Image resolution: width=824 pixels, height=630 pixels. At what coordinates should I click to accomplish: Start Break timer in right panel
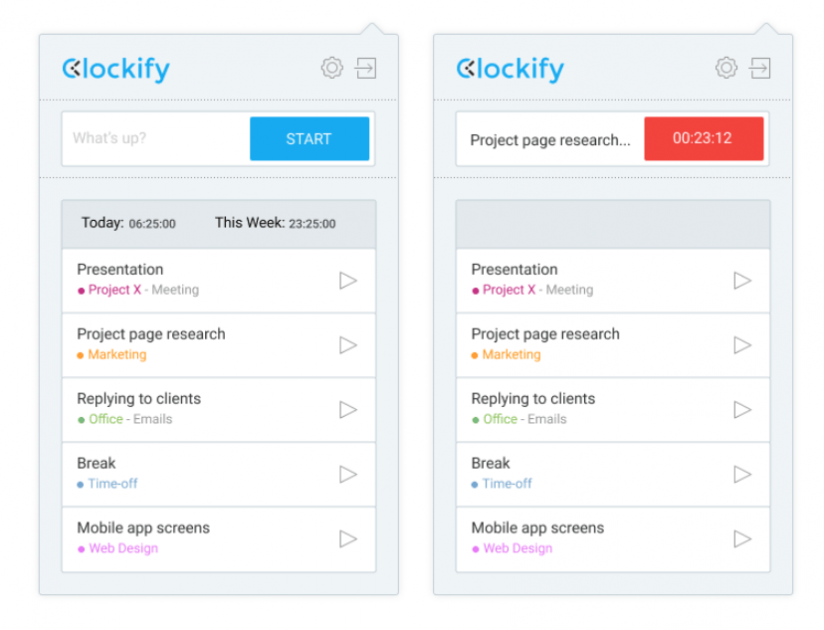742,474
